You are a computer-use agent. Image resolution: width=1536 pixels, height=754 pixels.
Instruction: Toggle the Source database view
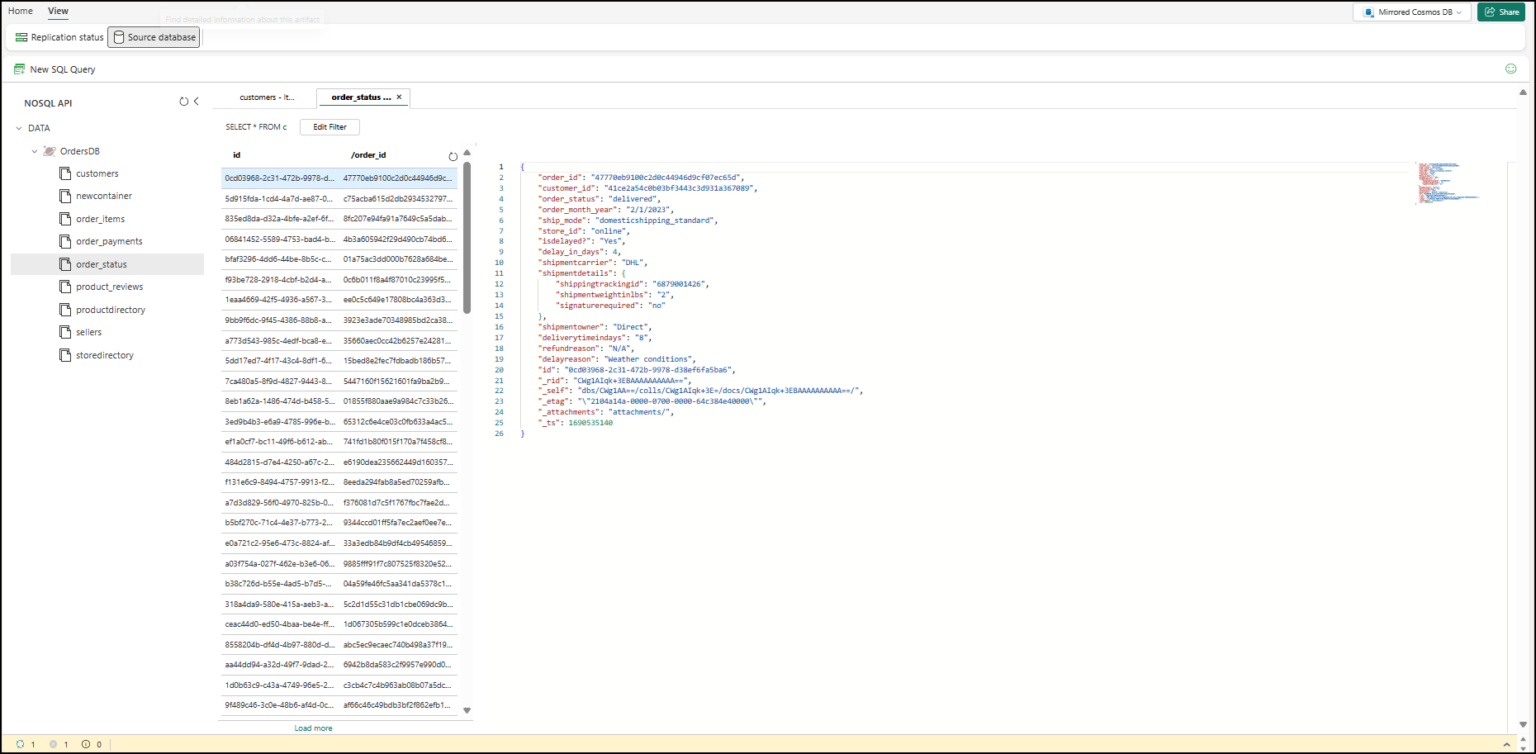coord(154,37)
